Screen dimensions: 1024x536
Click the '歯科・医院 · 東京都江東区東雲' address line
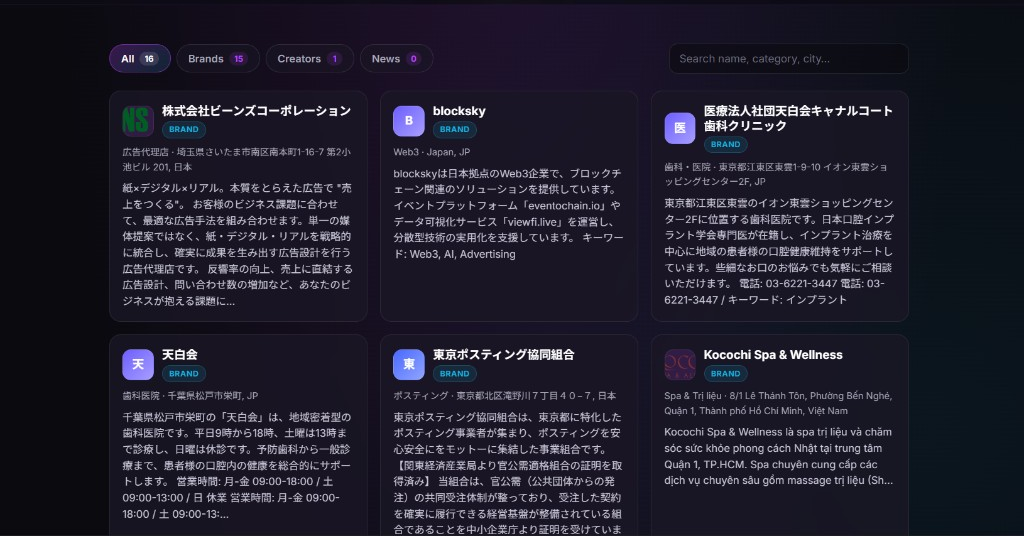(776, 174)
